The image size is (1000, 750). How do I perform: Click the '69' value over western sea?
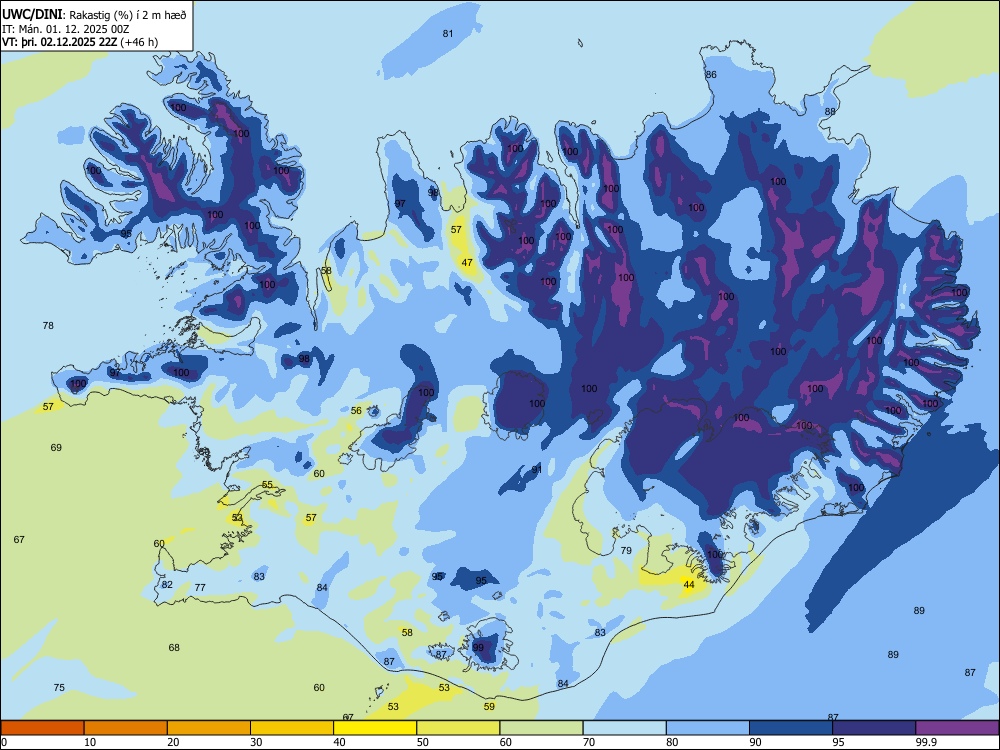point(56,448)
